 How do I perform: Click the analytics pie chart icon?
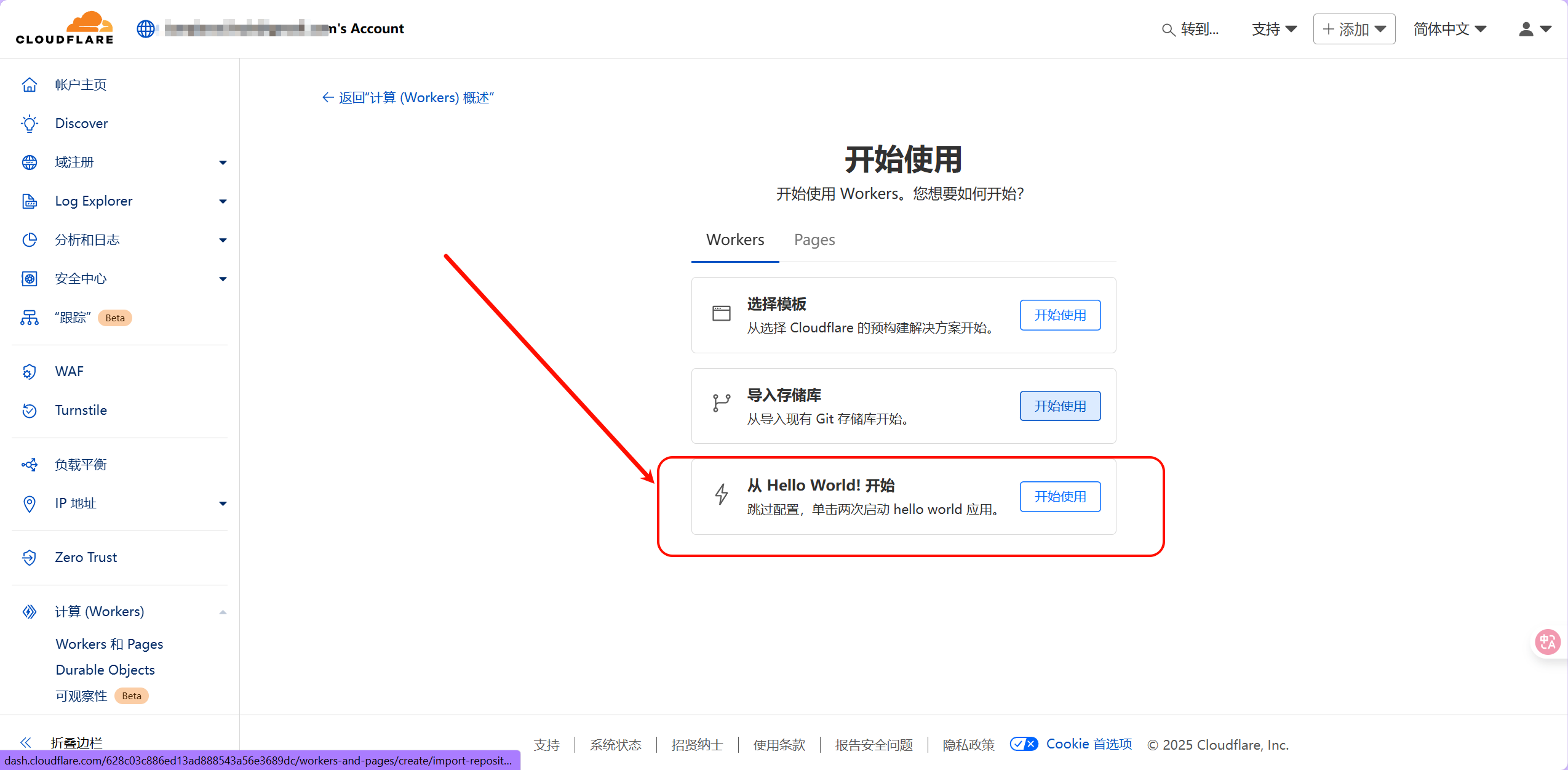[x=30, y=240]
